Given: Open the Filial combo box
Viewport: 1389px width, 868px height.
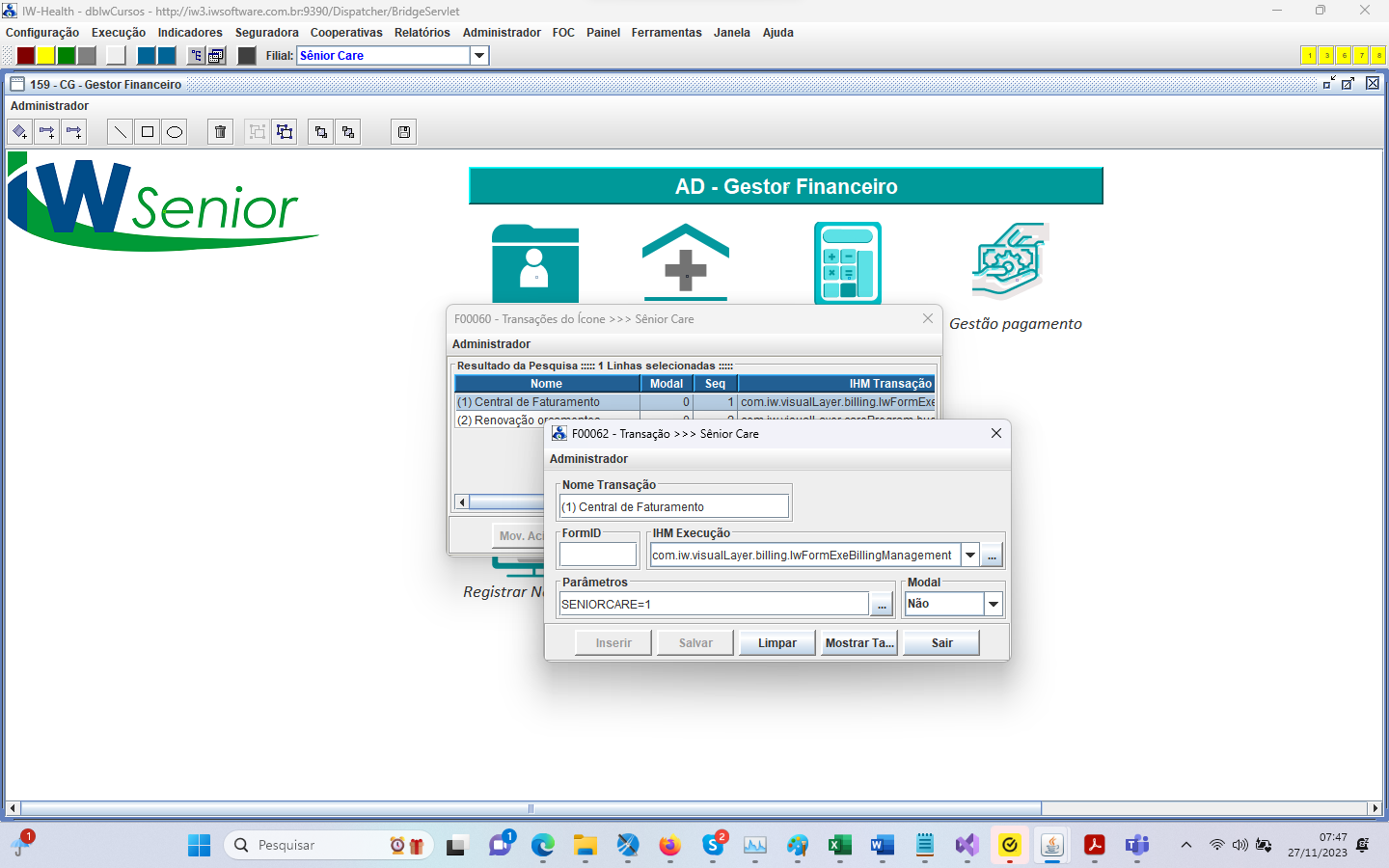Looking at the screenshot, I should coord(478,55).
